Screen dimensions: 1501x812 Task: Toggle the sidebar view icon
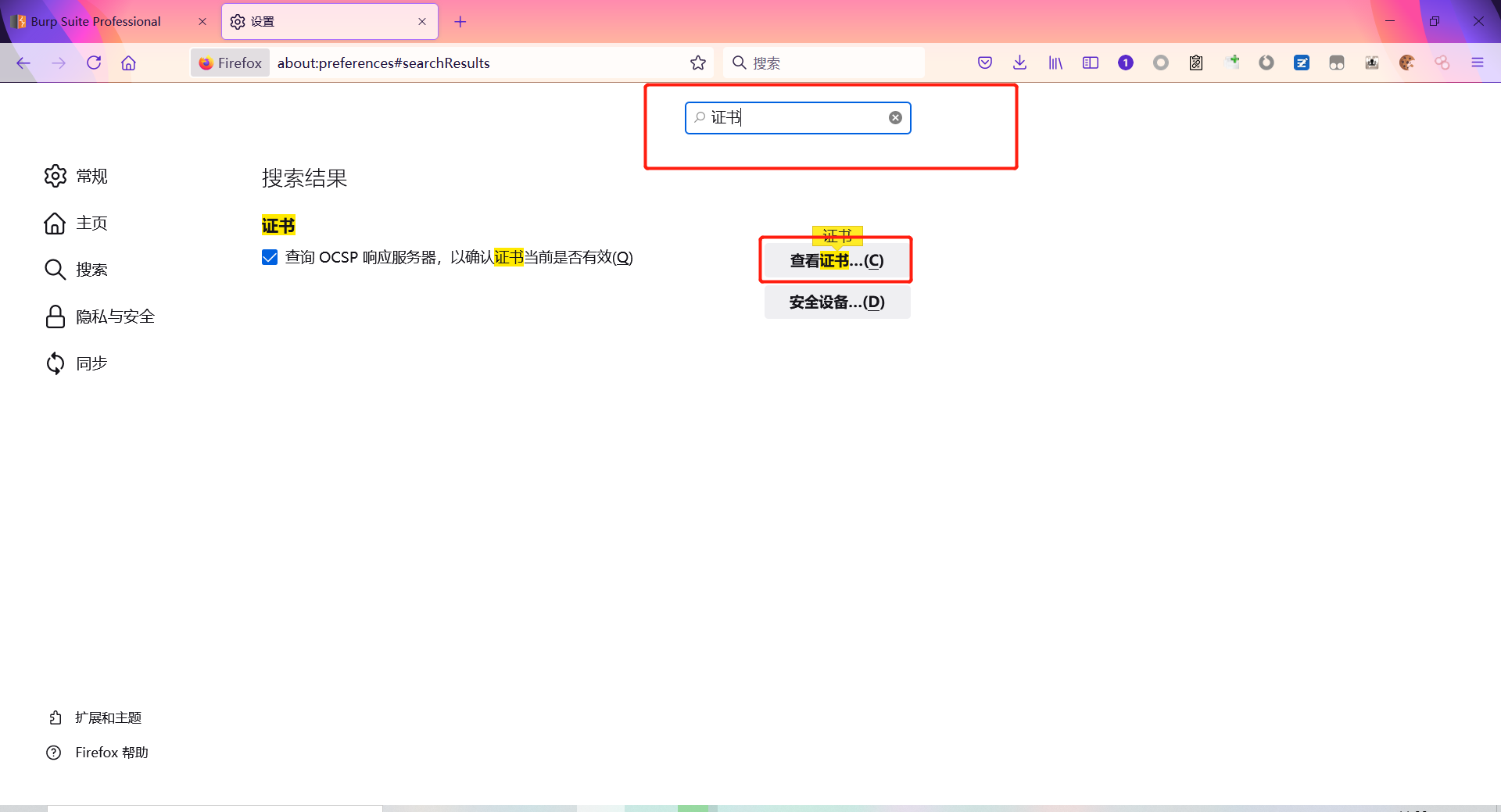tap(1091, 63)
